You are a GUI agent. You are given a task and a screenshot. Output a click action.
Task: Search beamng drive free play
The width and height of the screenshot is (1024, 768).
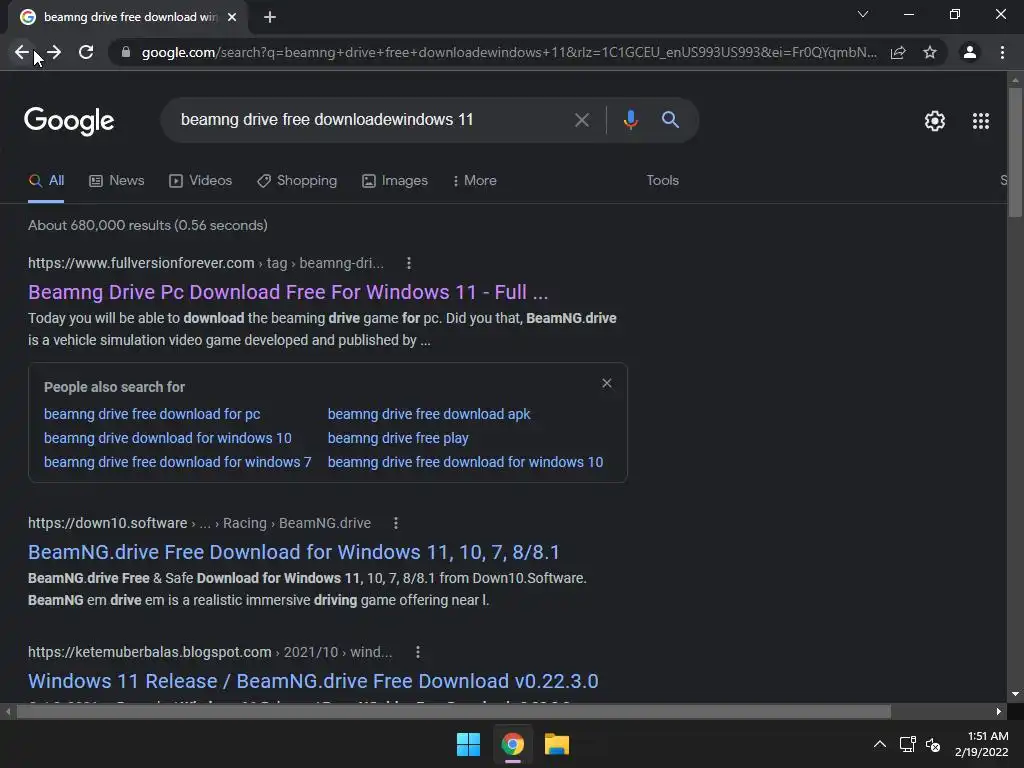pyautogui.click(x=398, y=438)
